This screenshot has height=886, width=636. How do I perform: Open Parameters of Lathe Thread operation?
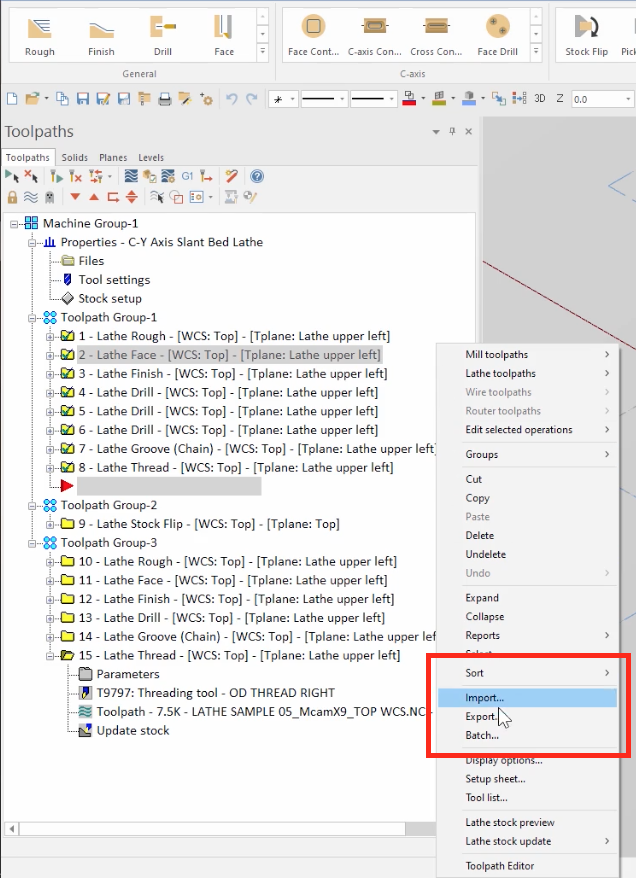click(x=128, y=674)
